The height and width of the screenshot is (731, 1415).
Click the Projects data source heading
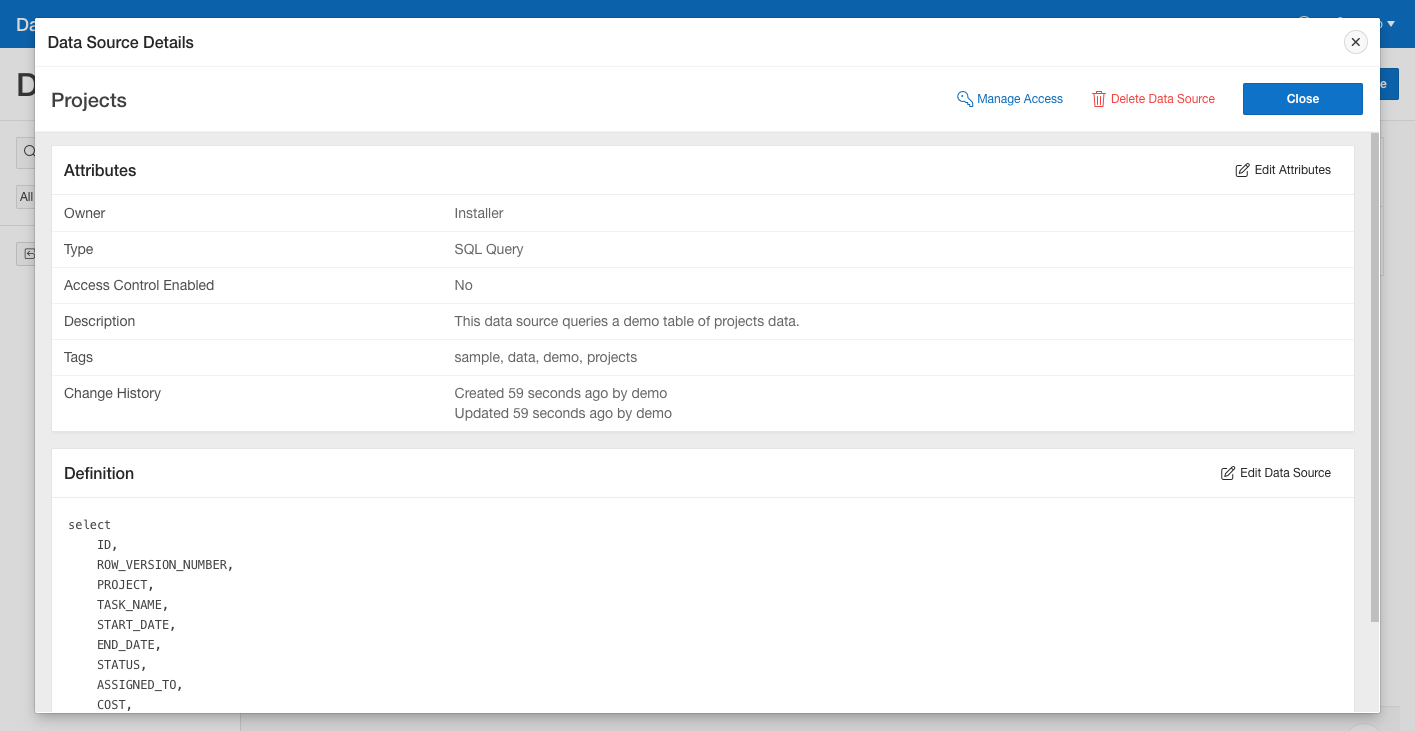(x=89, y=100)
